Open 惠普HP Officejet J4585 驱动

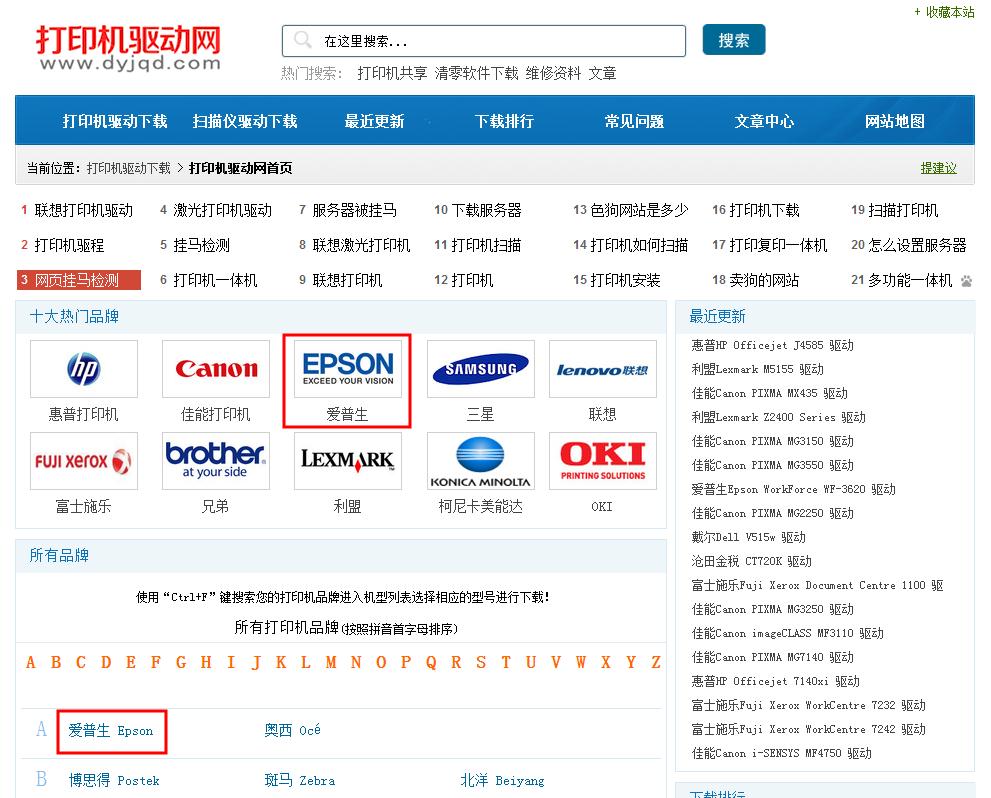tap(772, 346)
